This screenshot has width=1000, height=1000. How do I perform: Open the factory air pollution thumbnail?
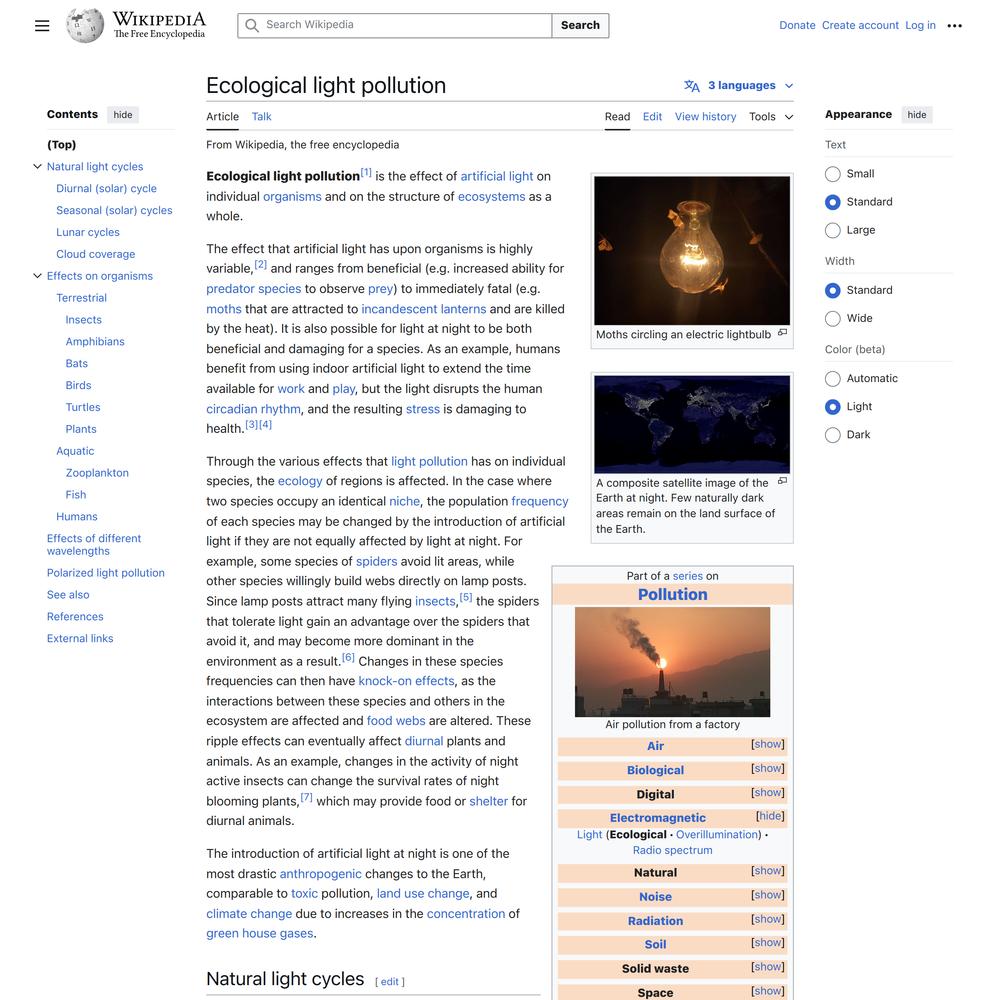coord(672,662)
